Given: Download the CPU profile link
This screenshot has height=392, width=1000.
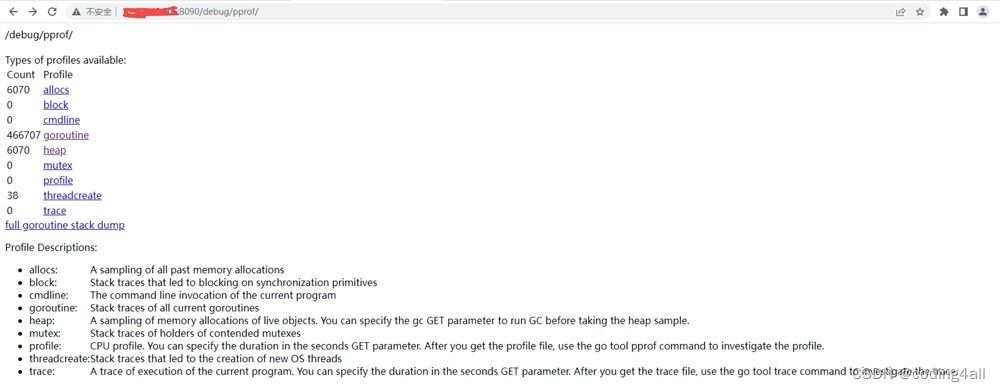Looking at the screenshot, I should click(58, 180).
